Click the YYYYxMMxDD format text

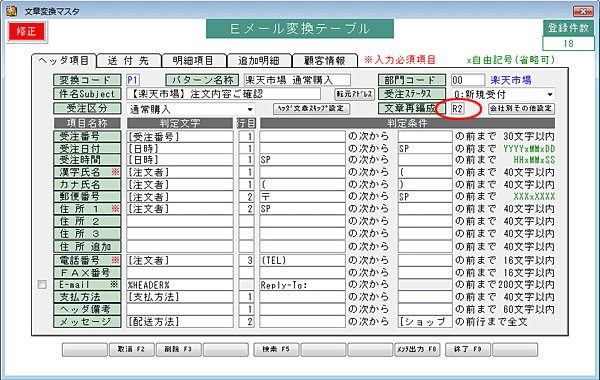pyautogui.click(x=529, y=148)
